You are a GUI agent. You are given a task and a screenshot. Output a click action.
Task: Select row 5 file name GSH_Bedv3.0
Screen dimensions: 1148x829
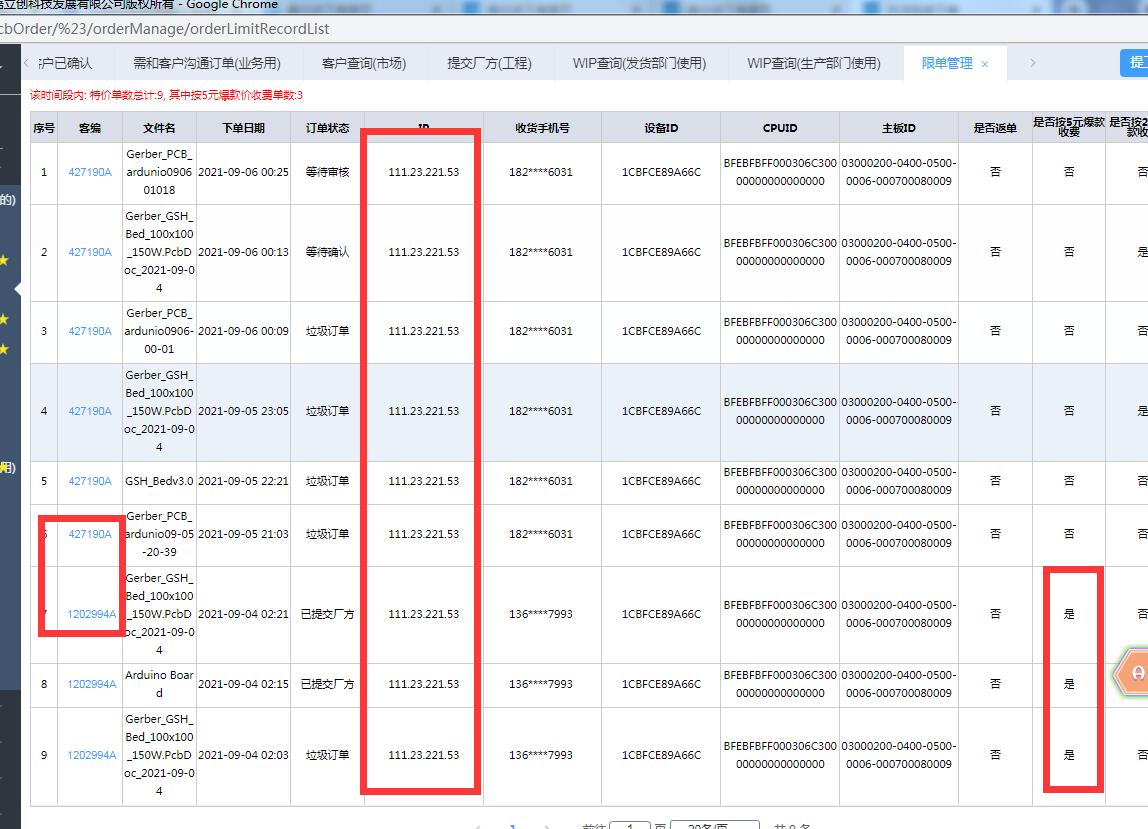[x=159, y=481]
